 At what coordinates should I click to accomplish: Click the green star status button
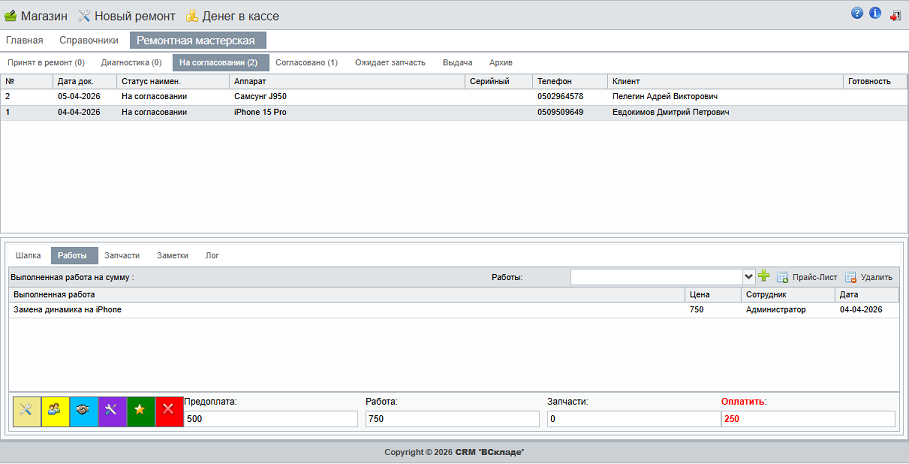[141, 411]
